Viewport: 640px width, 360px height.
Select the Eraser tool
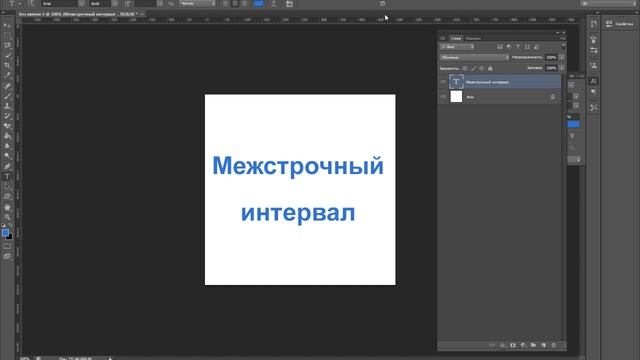tap(7, 126)
